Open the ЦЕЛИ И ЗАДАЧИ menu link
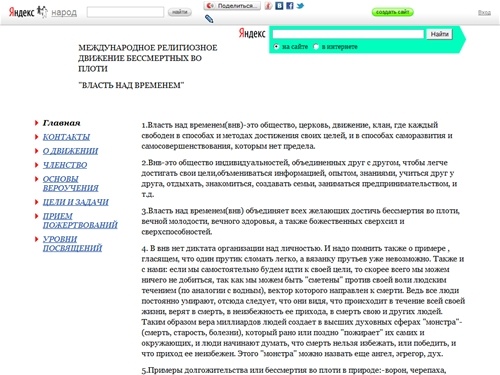The image size is (500, 375). tap(76, 202)
